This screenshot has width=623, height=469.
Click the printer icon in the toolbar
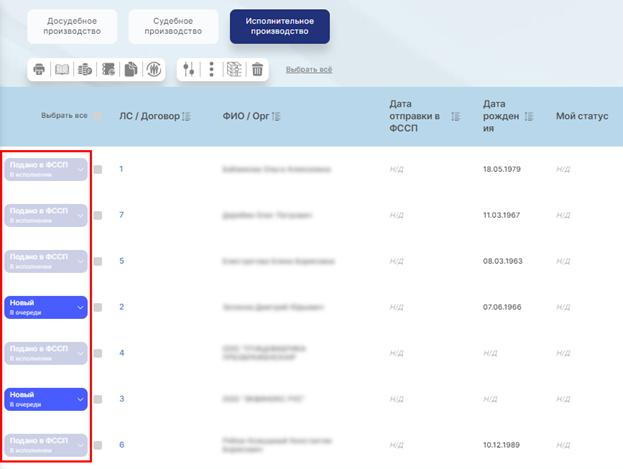click(40, 69)
